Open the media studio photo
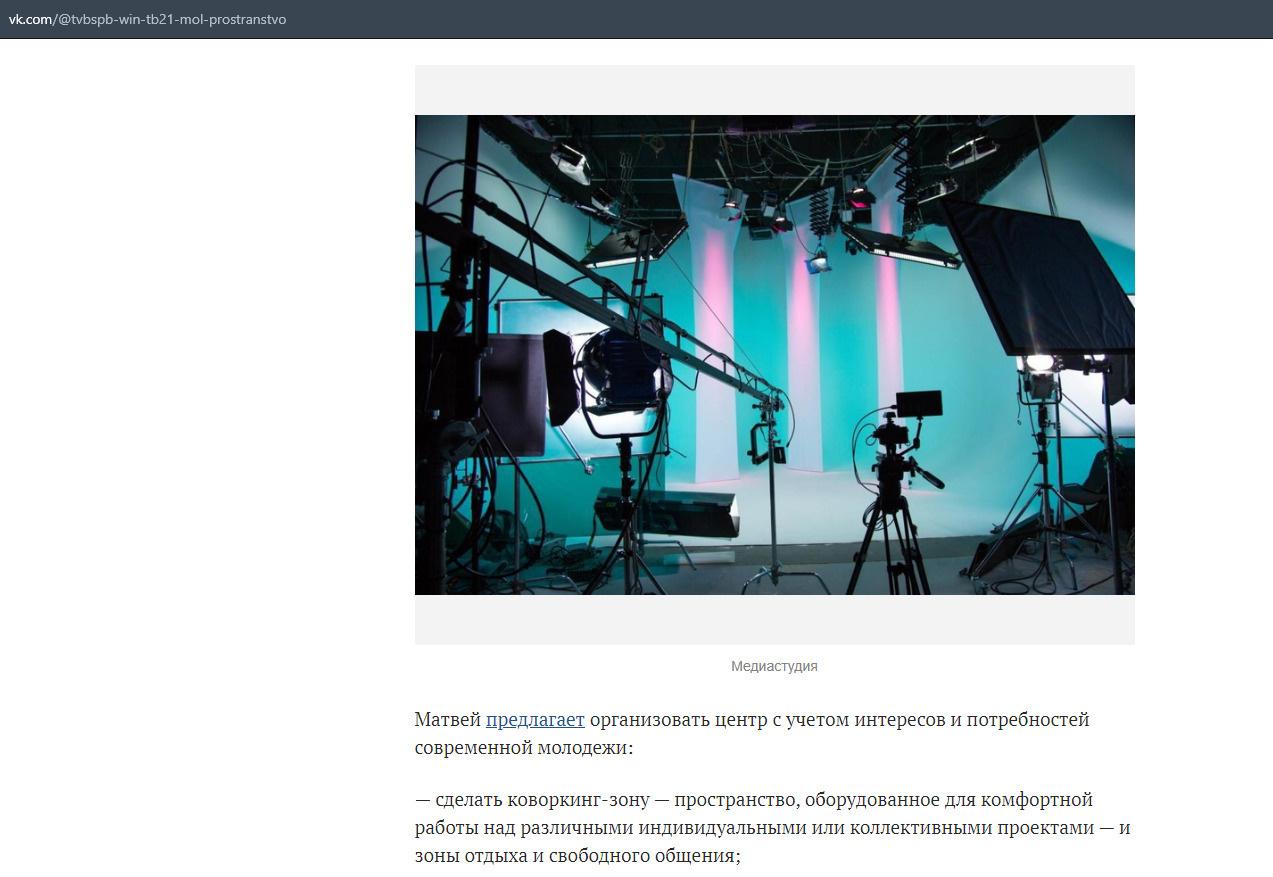Screen dimensions: 1273x877 pyautogui.click(x=775, y=355)
